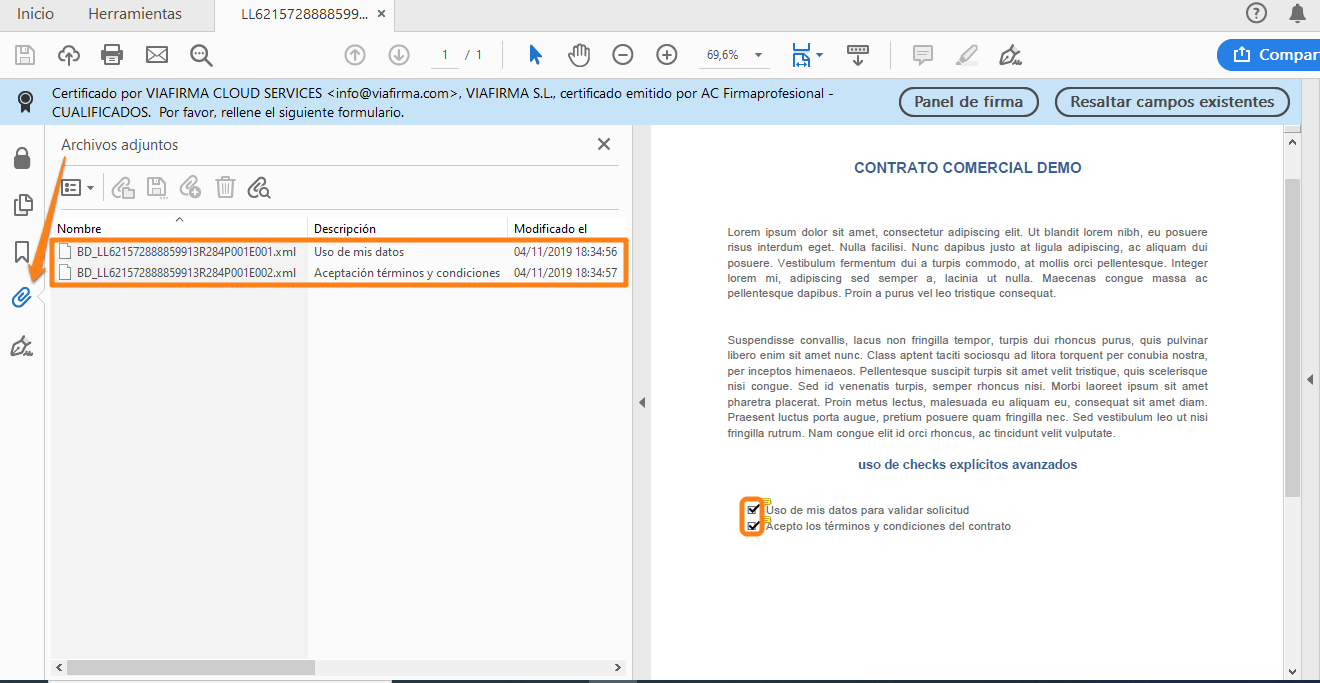Viewport: 1320px width, 683px height.
Task: Delete the attachment with trash icon
Action: [226, 187]
